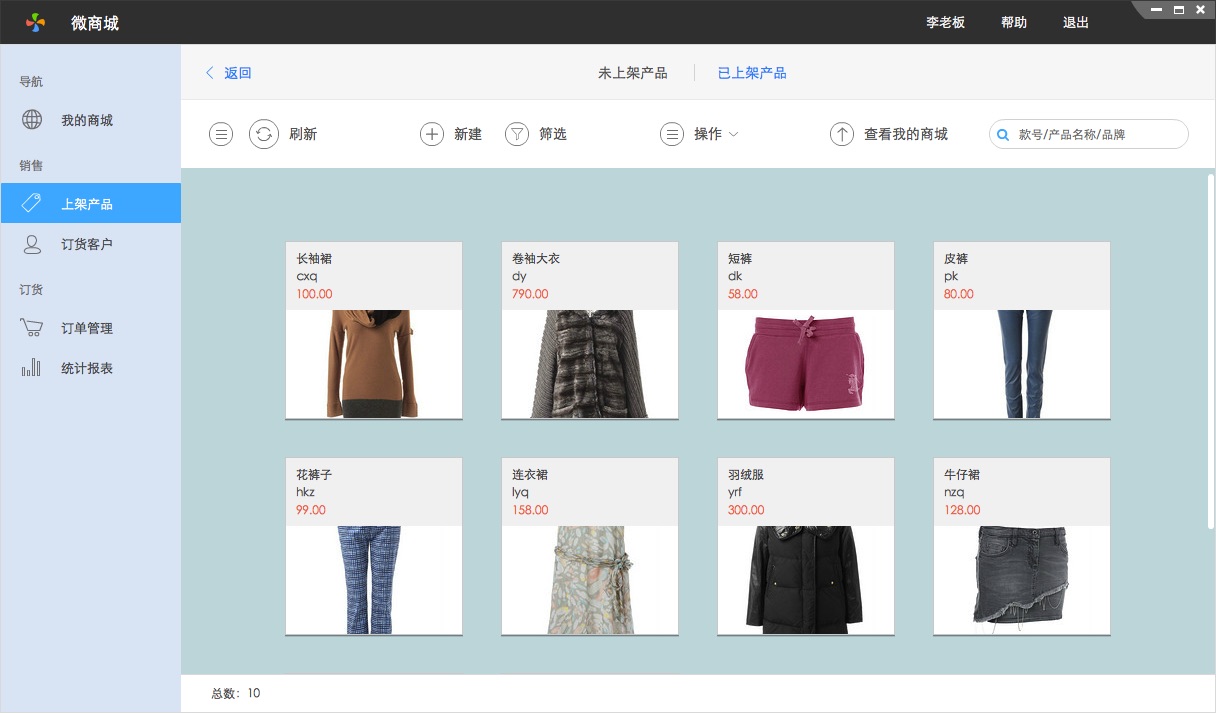The width and height of the screenshot is (1216, 713).
Task: Click the search magnifier in the search box
Action: pyautogui.click(x=1002, y=133)
